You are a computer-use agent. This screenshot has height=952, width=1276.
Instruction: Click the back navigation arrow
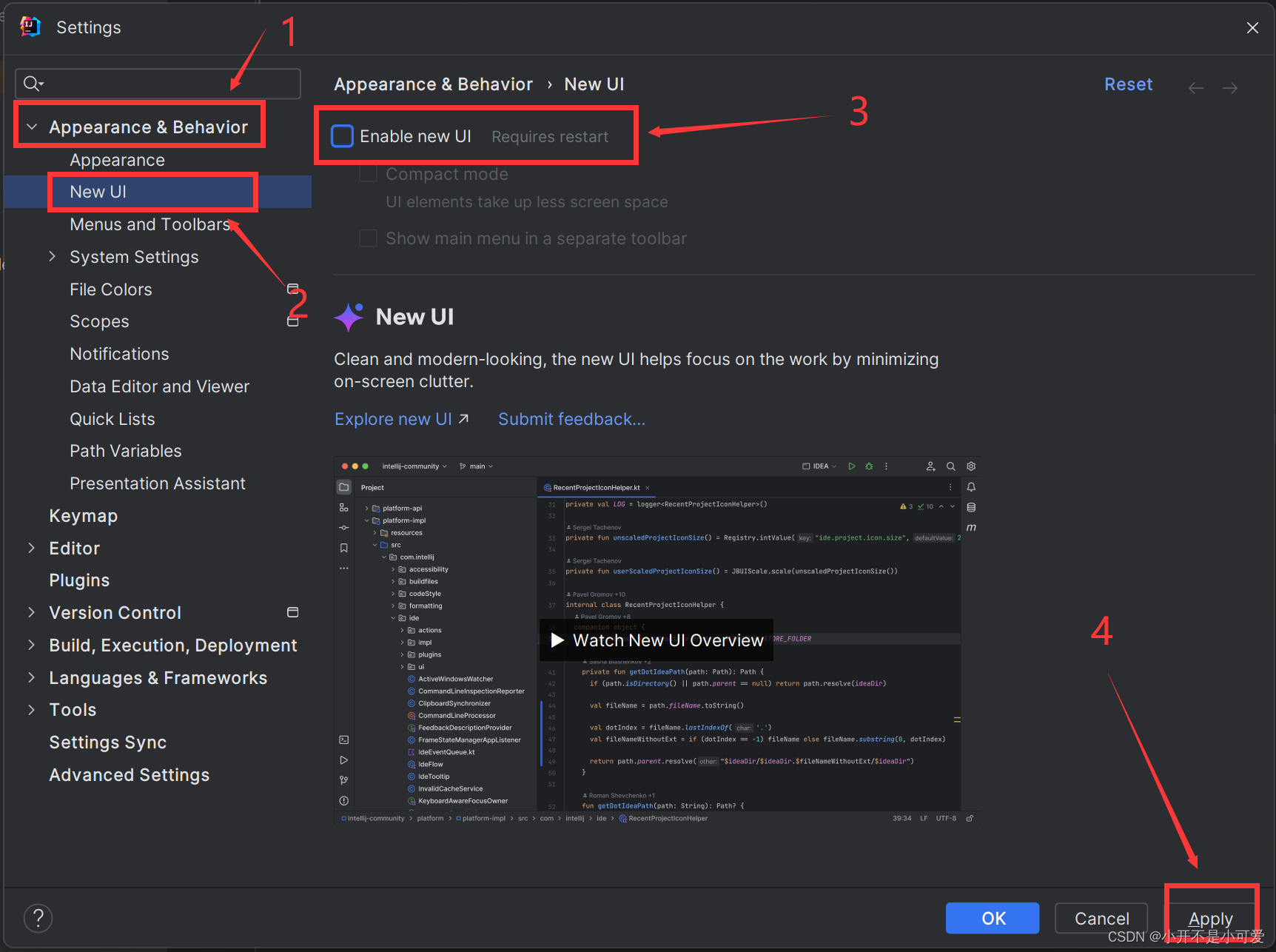(1195, 88)
